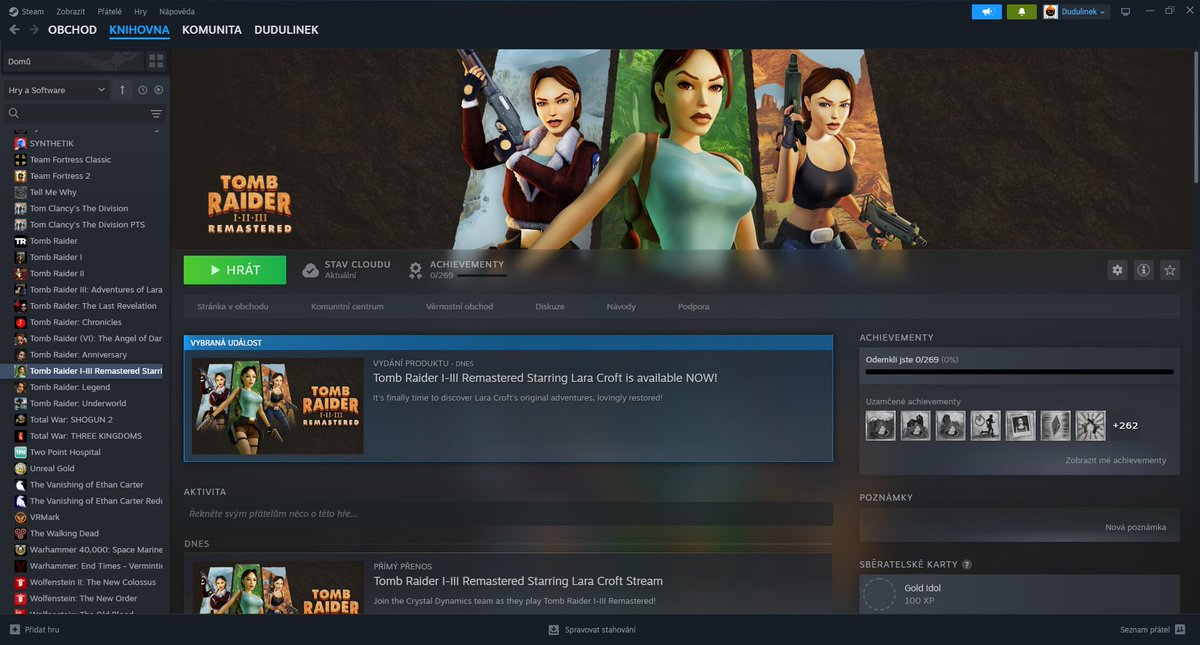Click the Team Fortress 2 game icon

click(20, 176)
